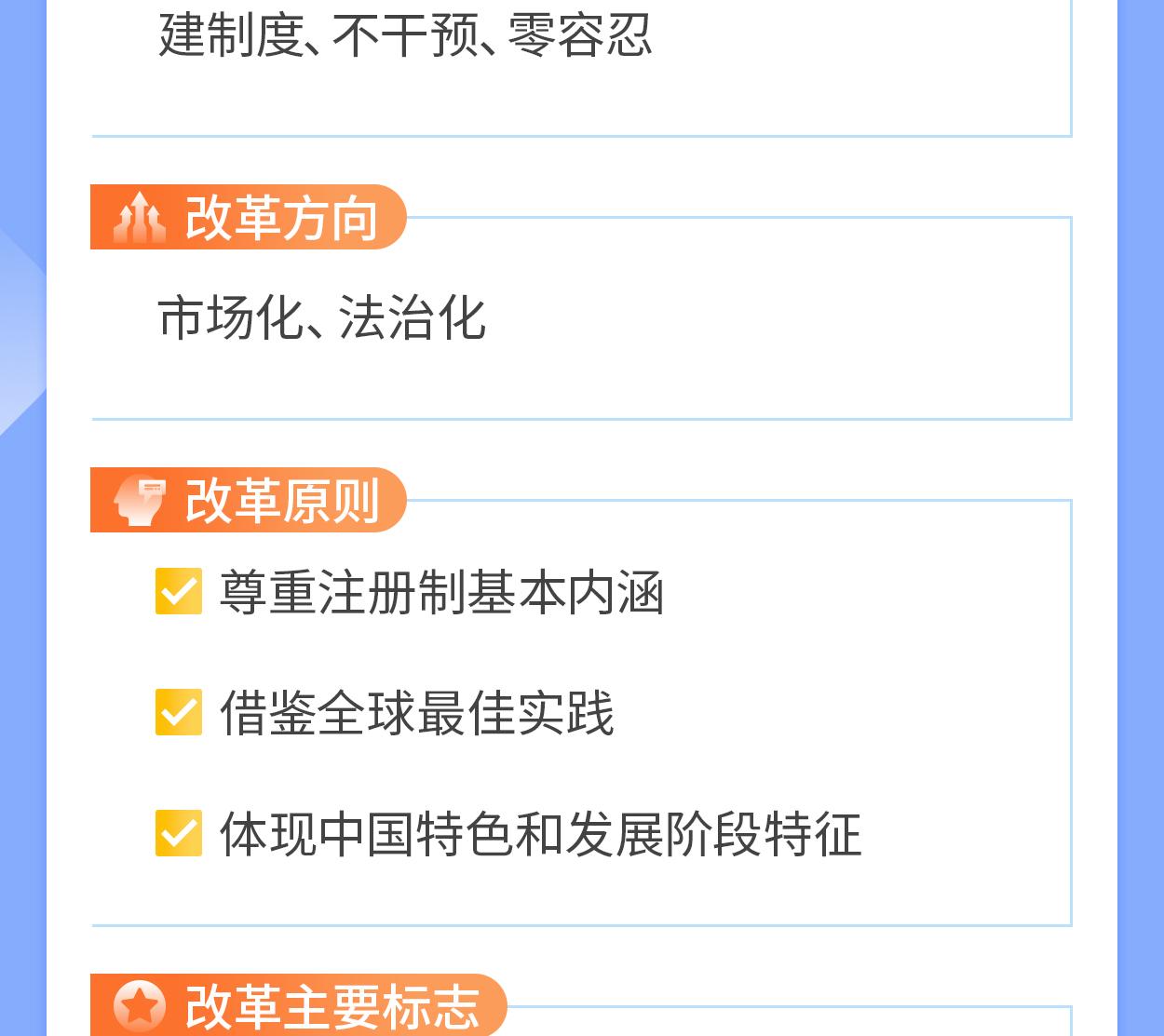The height and width of the screenshot is (1036, 1164).
Task: Click the text 借鉴全球最佳实践
Action: pos(417,713)
